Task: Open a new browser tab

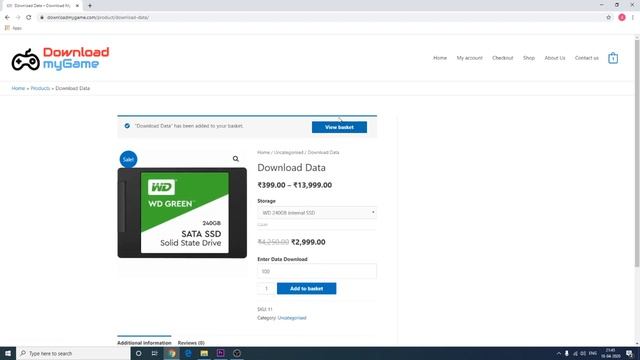Action: 90,6
